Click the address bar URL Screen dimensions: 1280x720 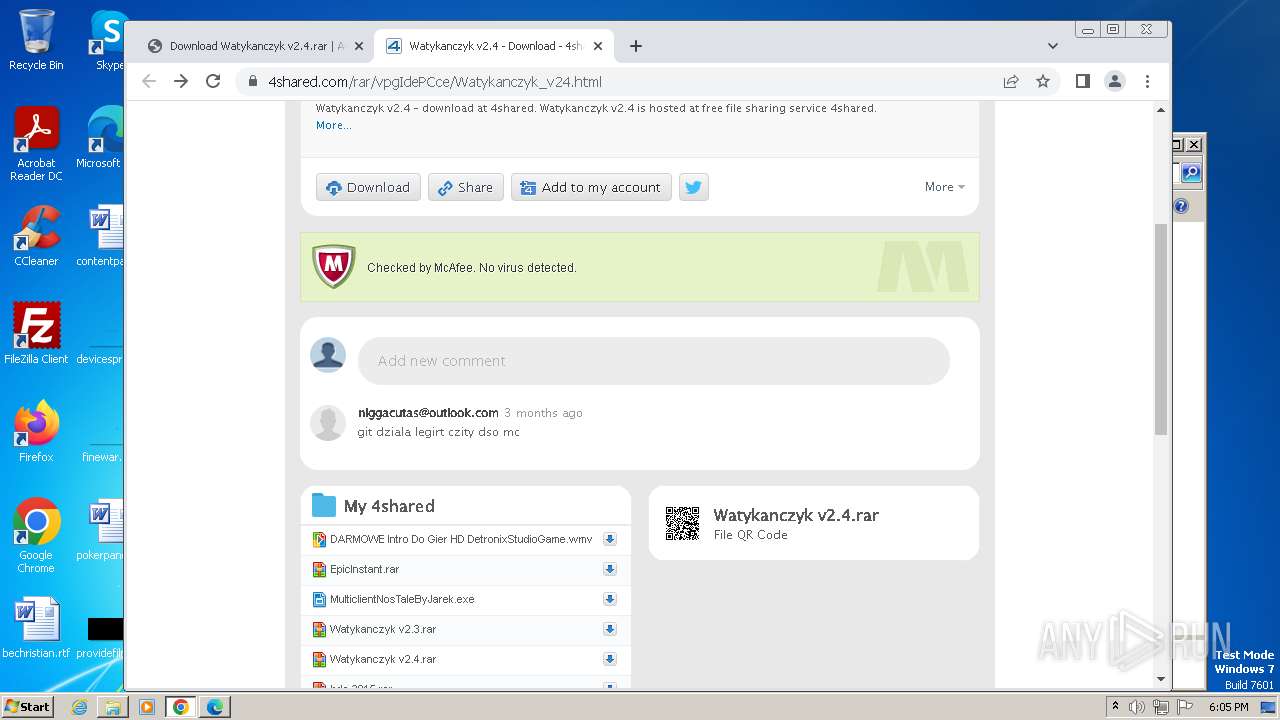435,82
